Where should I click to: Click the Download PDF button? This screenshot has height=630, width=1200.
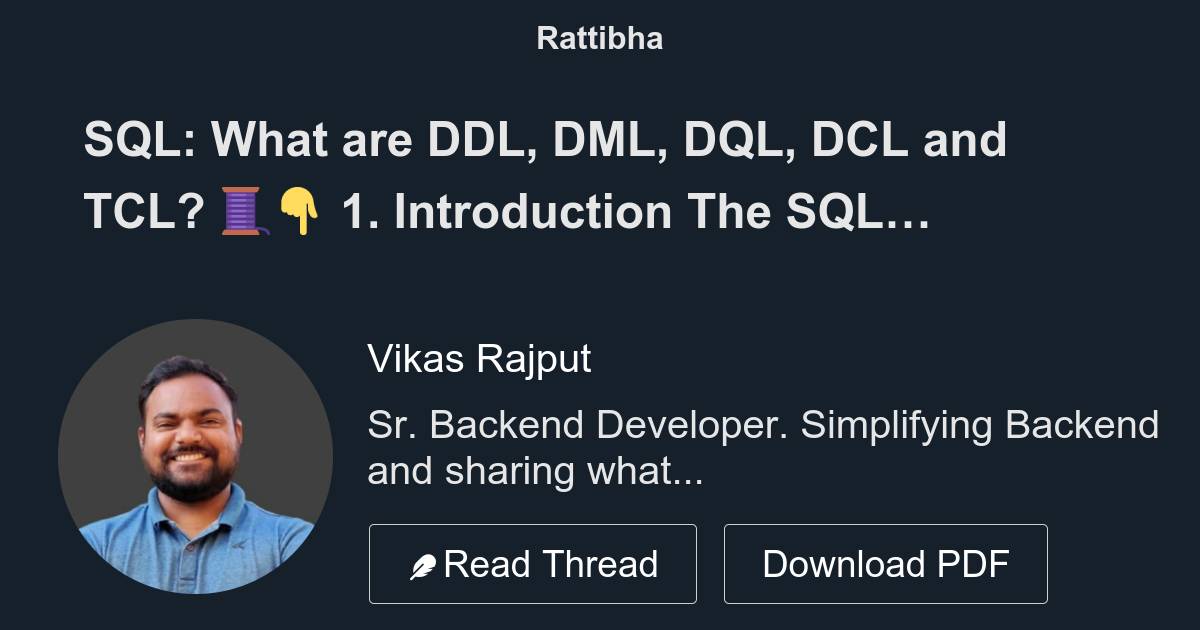click(x=886, y=563)
